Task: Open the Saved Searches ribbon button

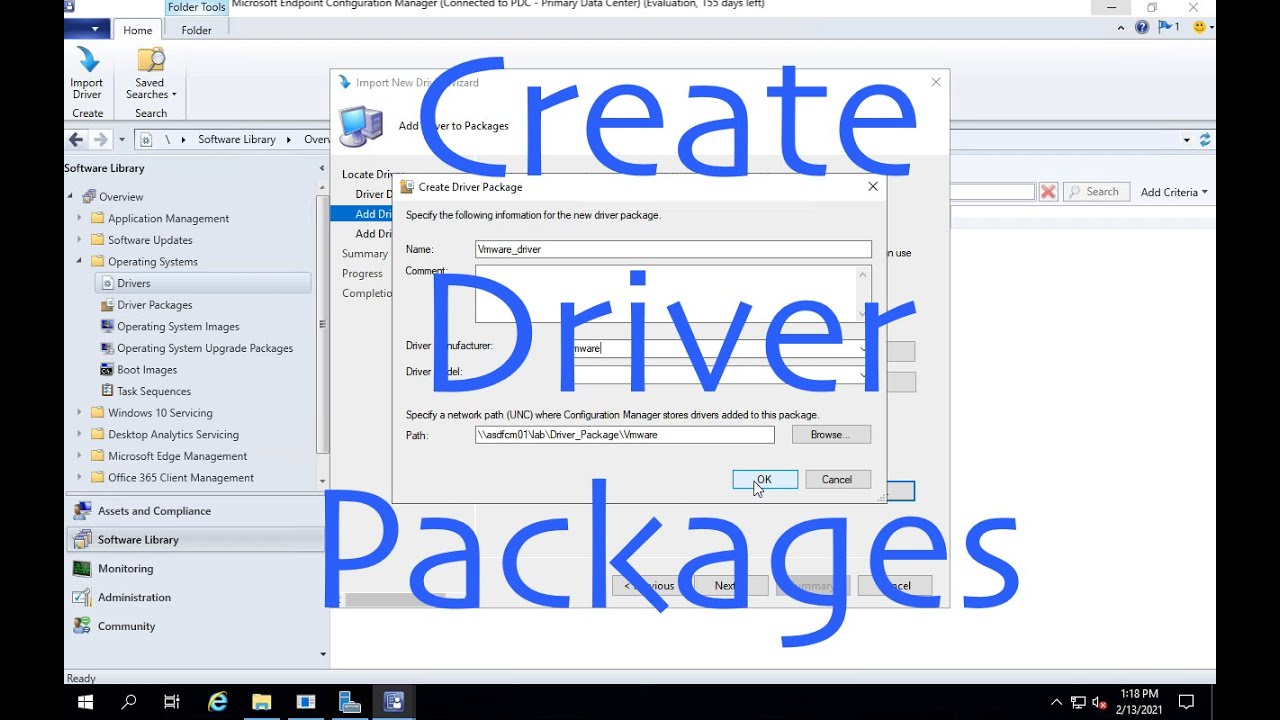Action: (151, 72)
